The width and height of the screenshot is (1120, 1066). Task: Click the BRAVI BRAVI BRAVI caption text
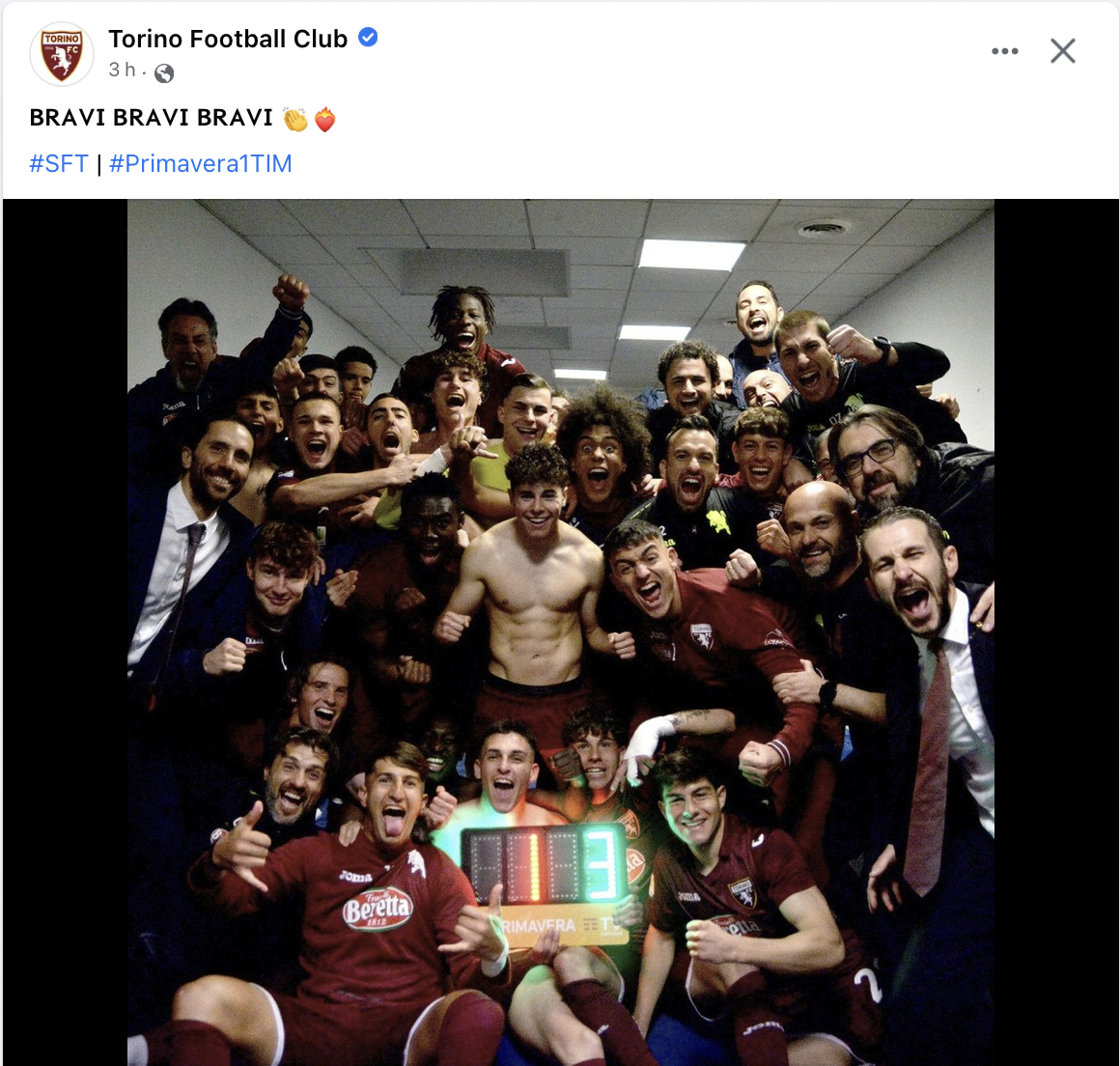(152, 118)
